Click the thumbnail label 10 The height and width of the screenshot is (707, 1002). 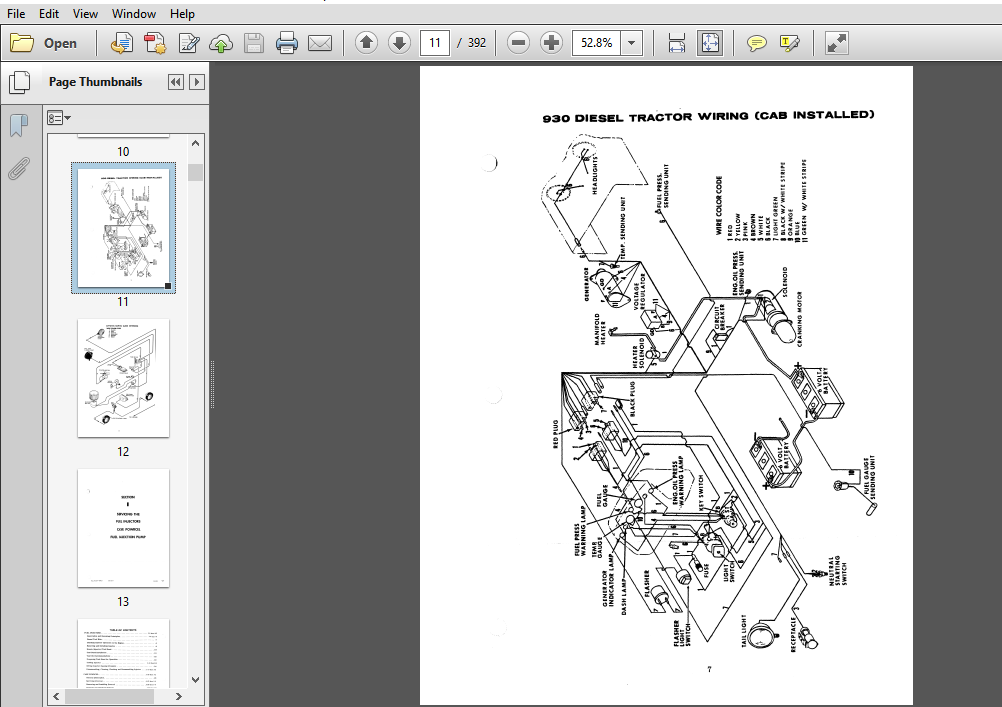coord(123,152)
